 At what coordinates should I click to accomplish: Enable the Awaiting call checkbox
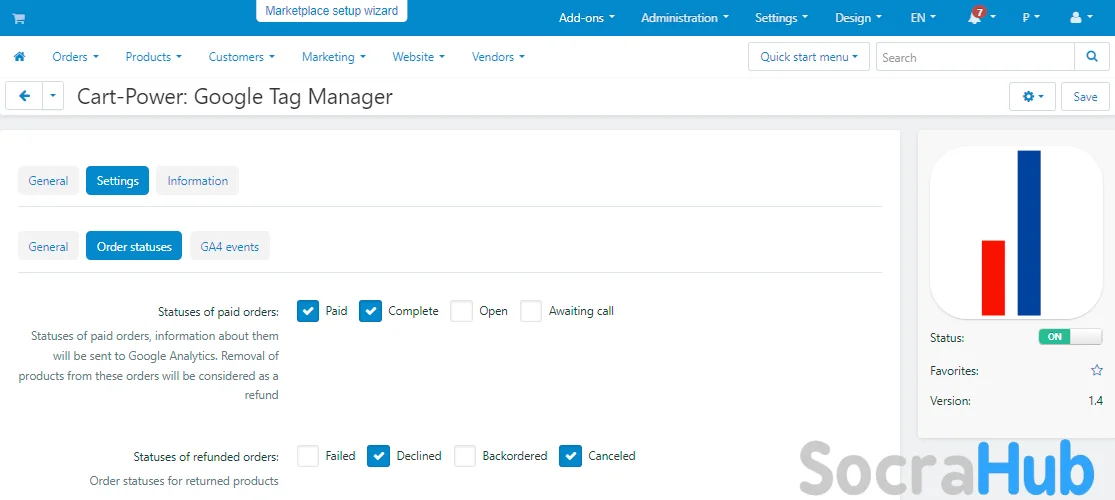[531, 311]
